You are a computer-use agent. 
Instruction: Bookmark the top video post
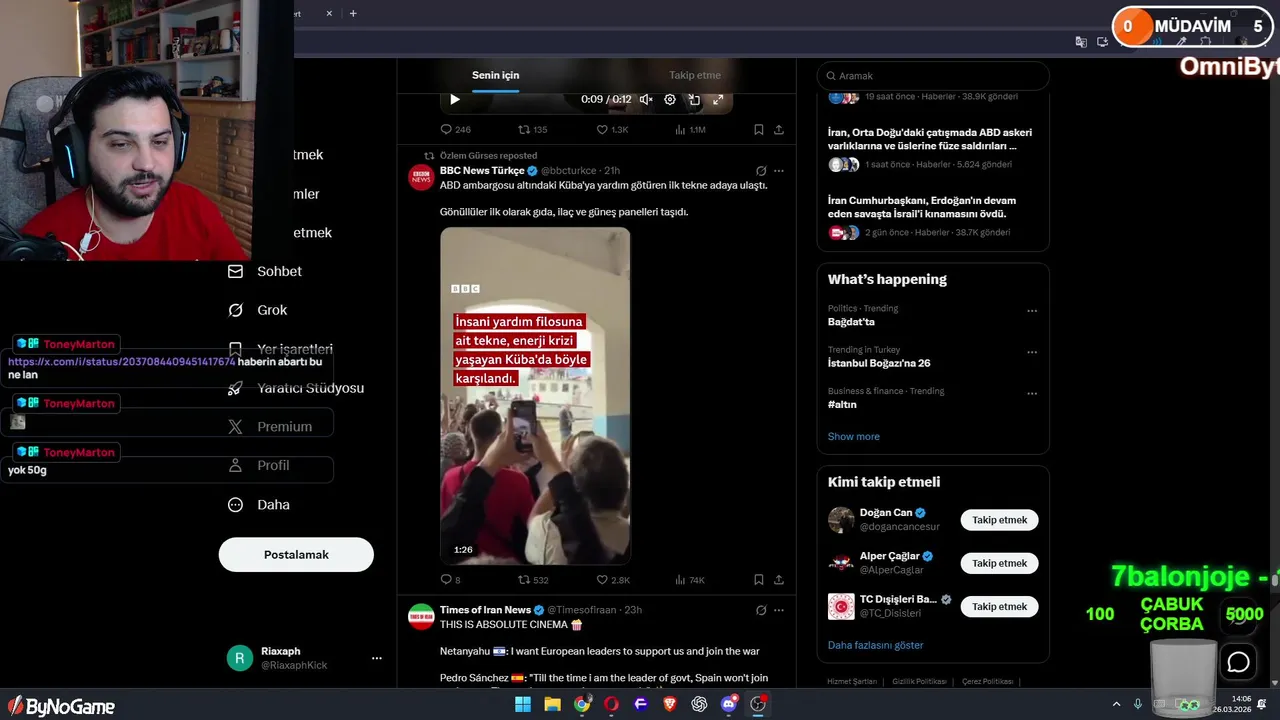759,130
